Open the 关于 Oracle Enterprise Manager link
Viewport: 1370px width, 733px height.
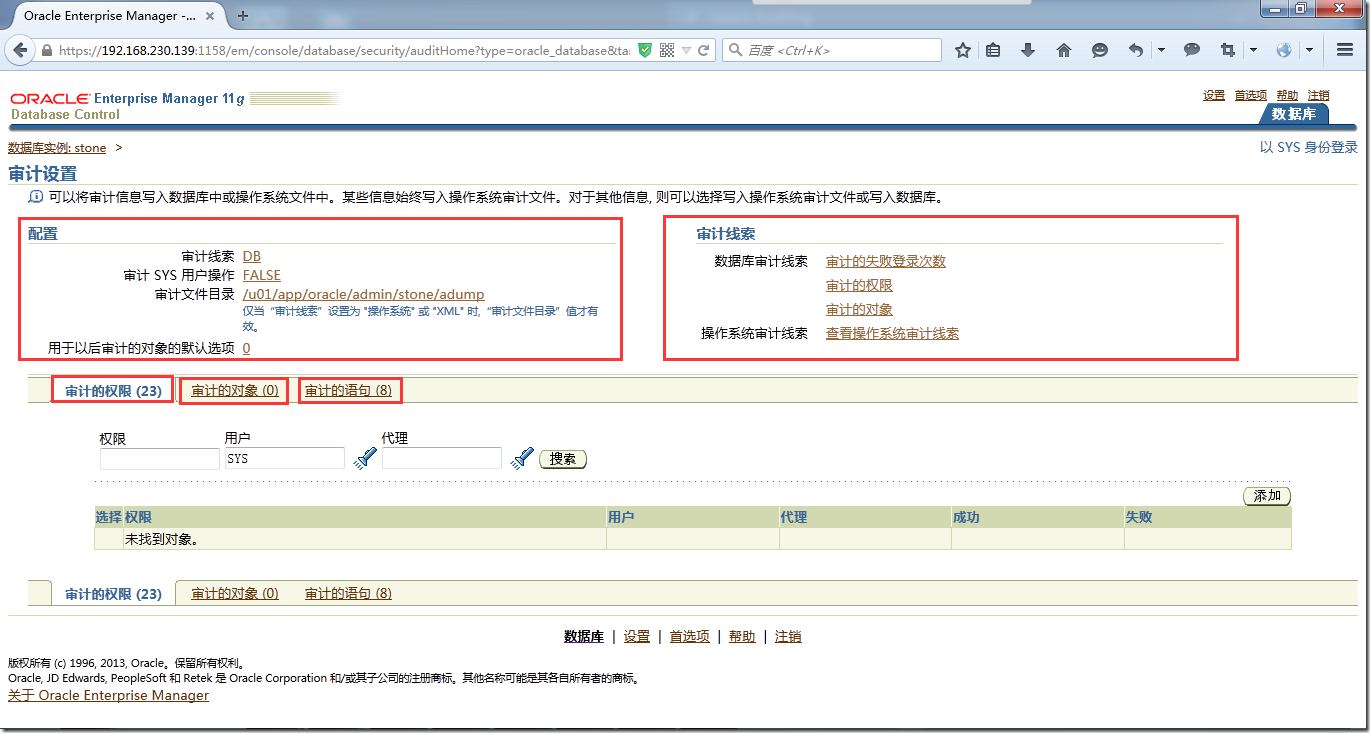point(108,695)
